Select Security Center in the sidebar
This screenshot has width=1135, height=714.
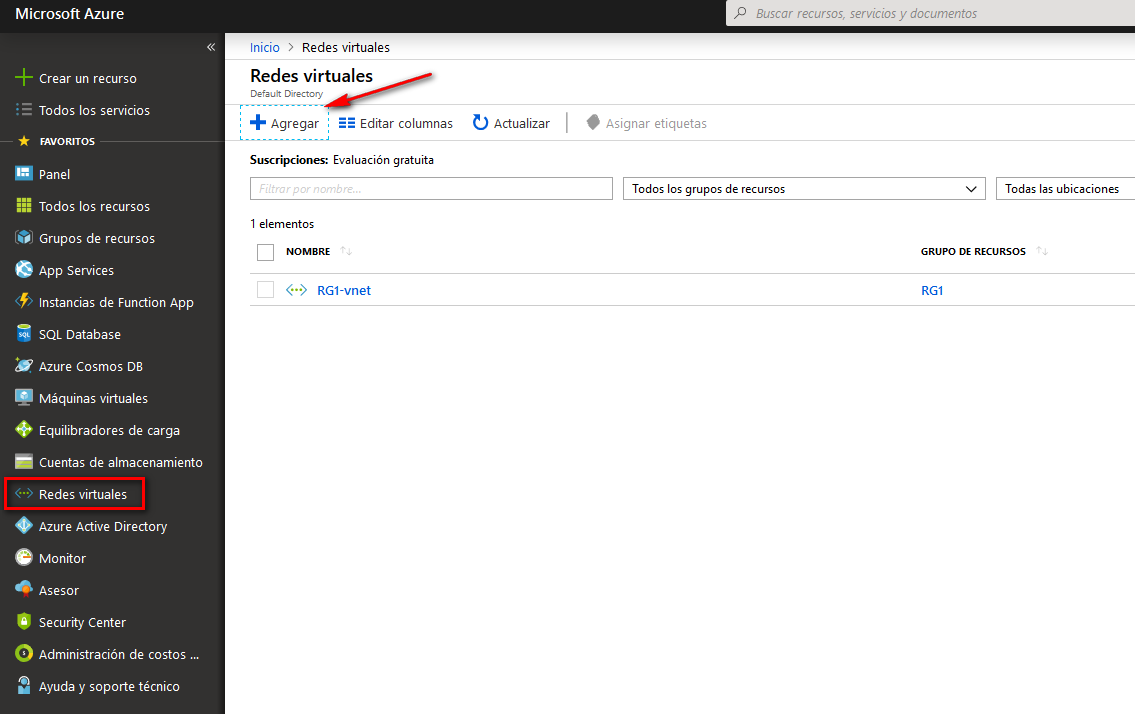pos(82,622)
